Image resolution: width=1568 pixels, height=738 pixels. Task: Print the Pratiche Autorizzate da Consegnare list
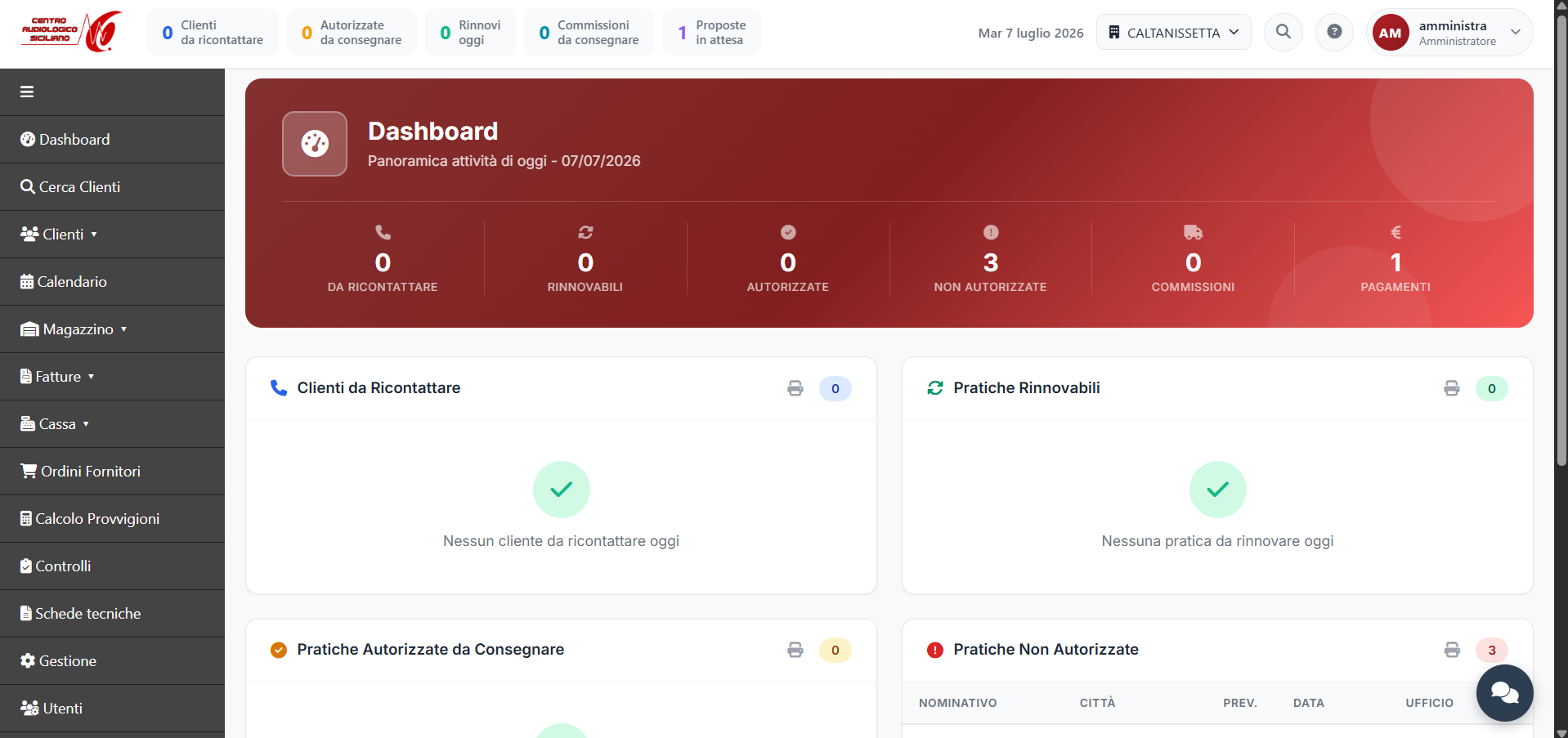pos(795,650)
